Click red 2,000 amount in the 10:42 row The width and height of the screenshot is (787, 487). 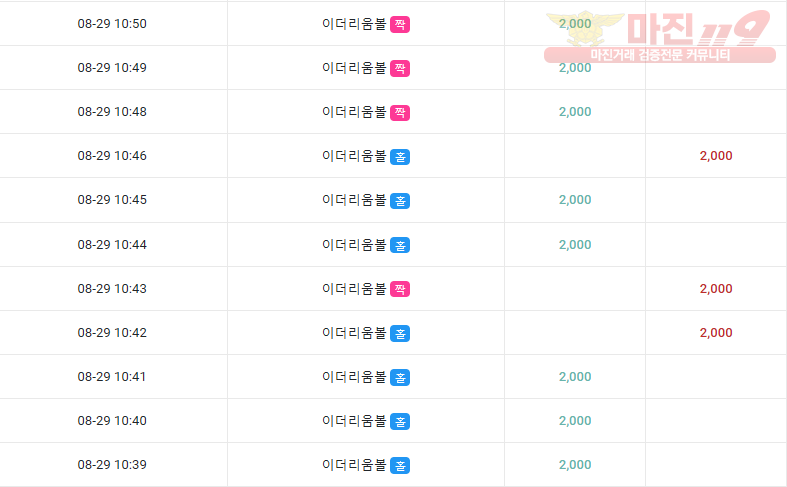[x=716, y=332]
